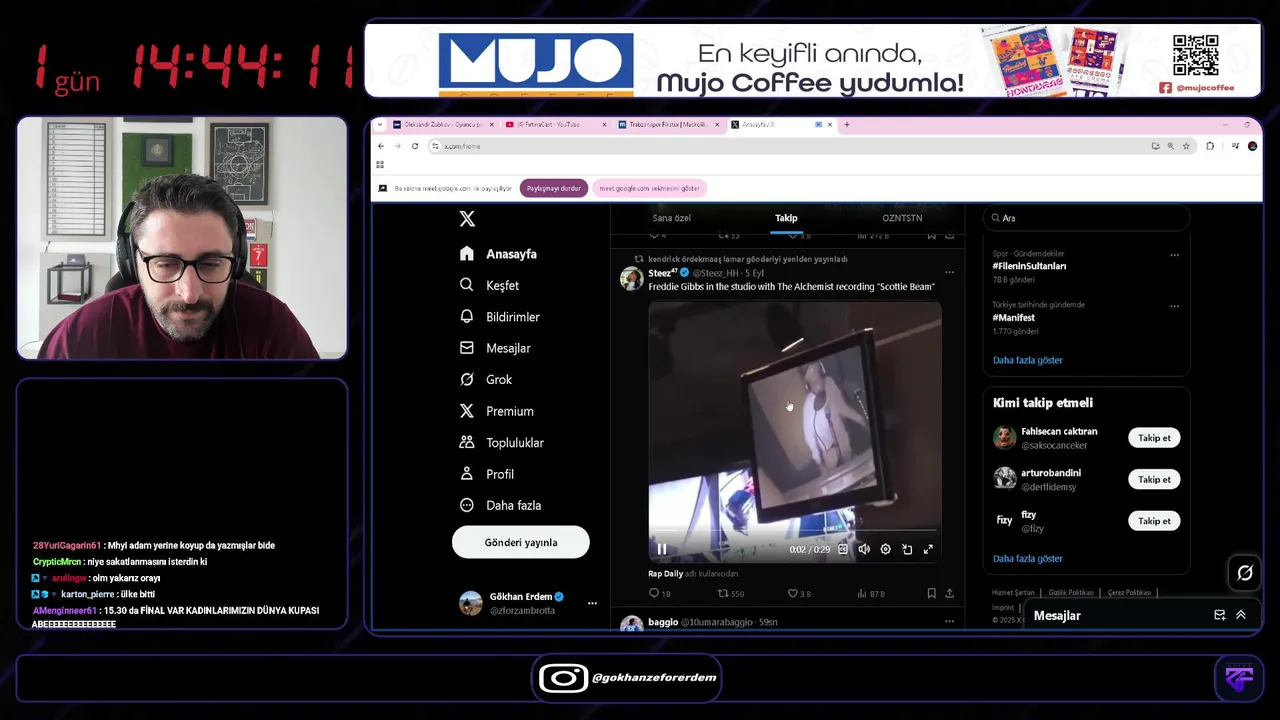Open more options on the Steez post
This screenshot has height=720, width=1280.
950,272
